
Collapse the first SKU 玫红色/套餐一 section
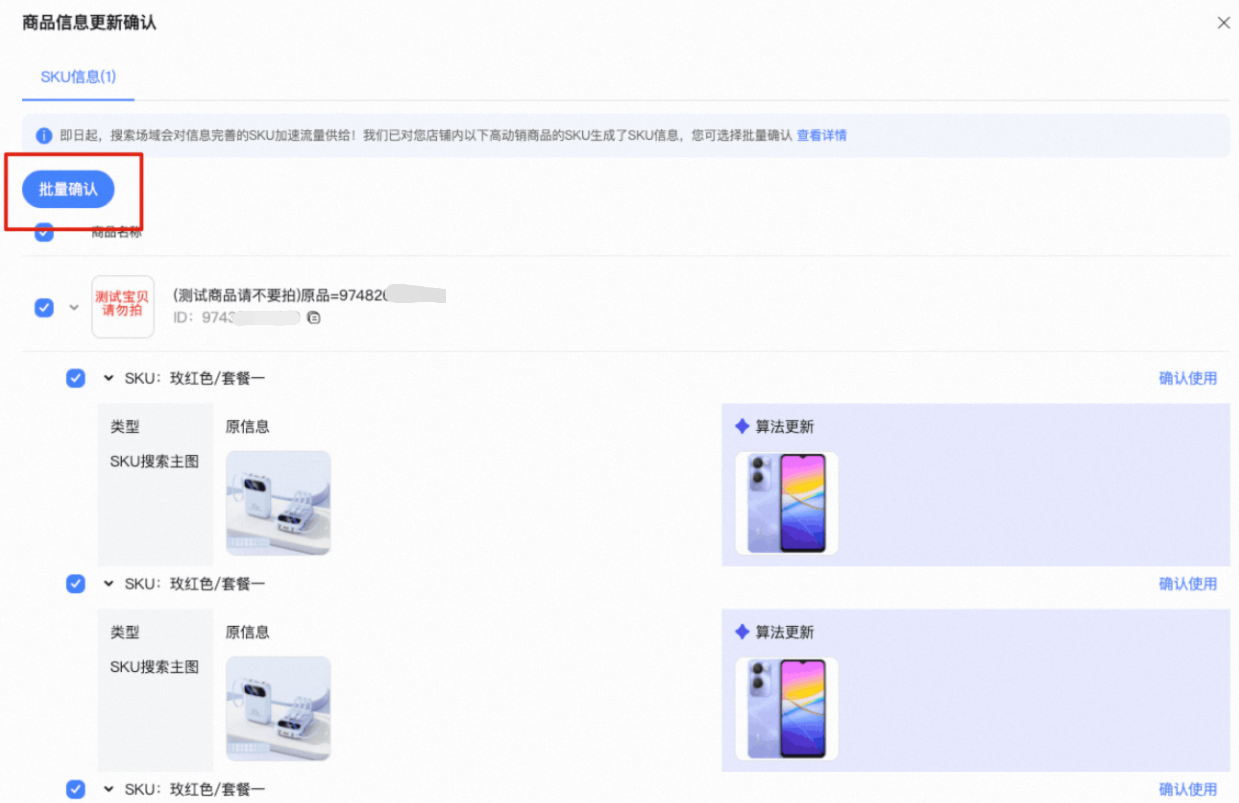[x=108, y=378]
